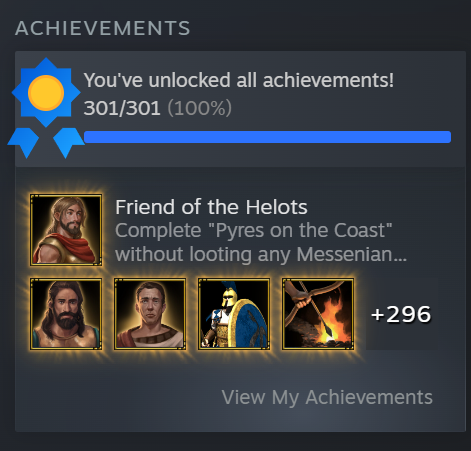Open the View My Achievements link
Screen dimensions: 471x451
pos(327,397)
